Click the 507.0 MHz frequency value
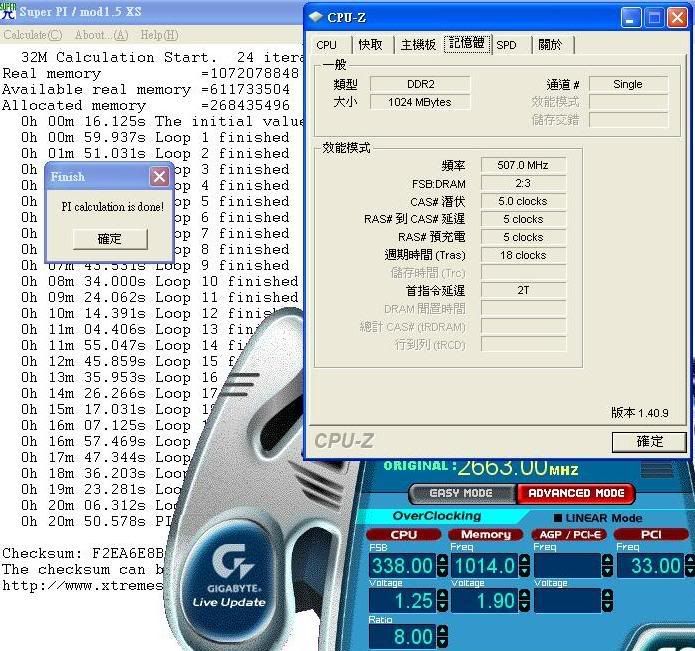Screen dimensions: 695x651 pos(523,165)
